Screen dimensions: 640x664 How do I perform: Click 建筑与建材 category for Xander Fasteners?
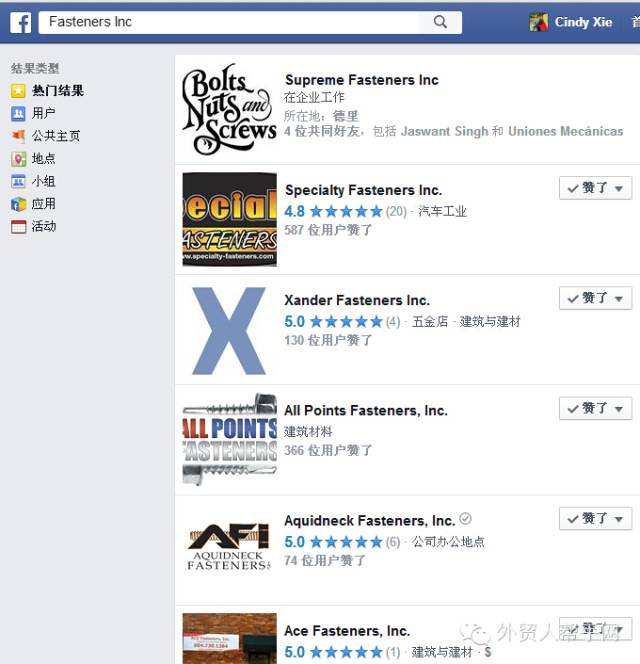click(490, 321)
